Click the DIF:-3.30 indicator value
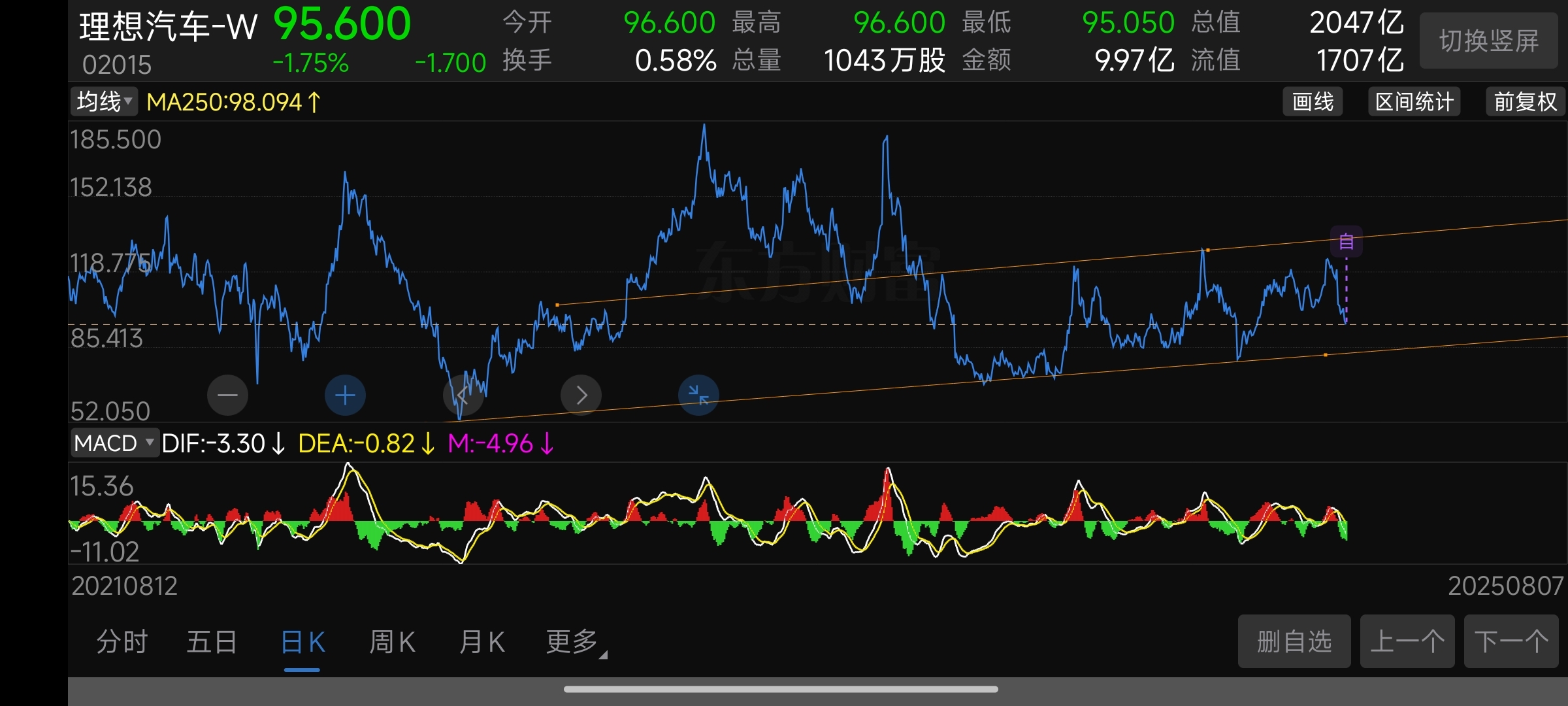 click(x=223, y=444)
